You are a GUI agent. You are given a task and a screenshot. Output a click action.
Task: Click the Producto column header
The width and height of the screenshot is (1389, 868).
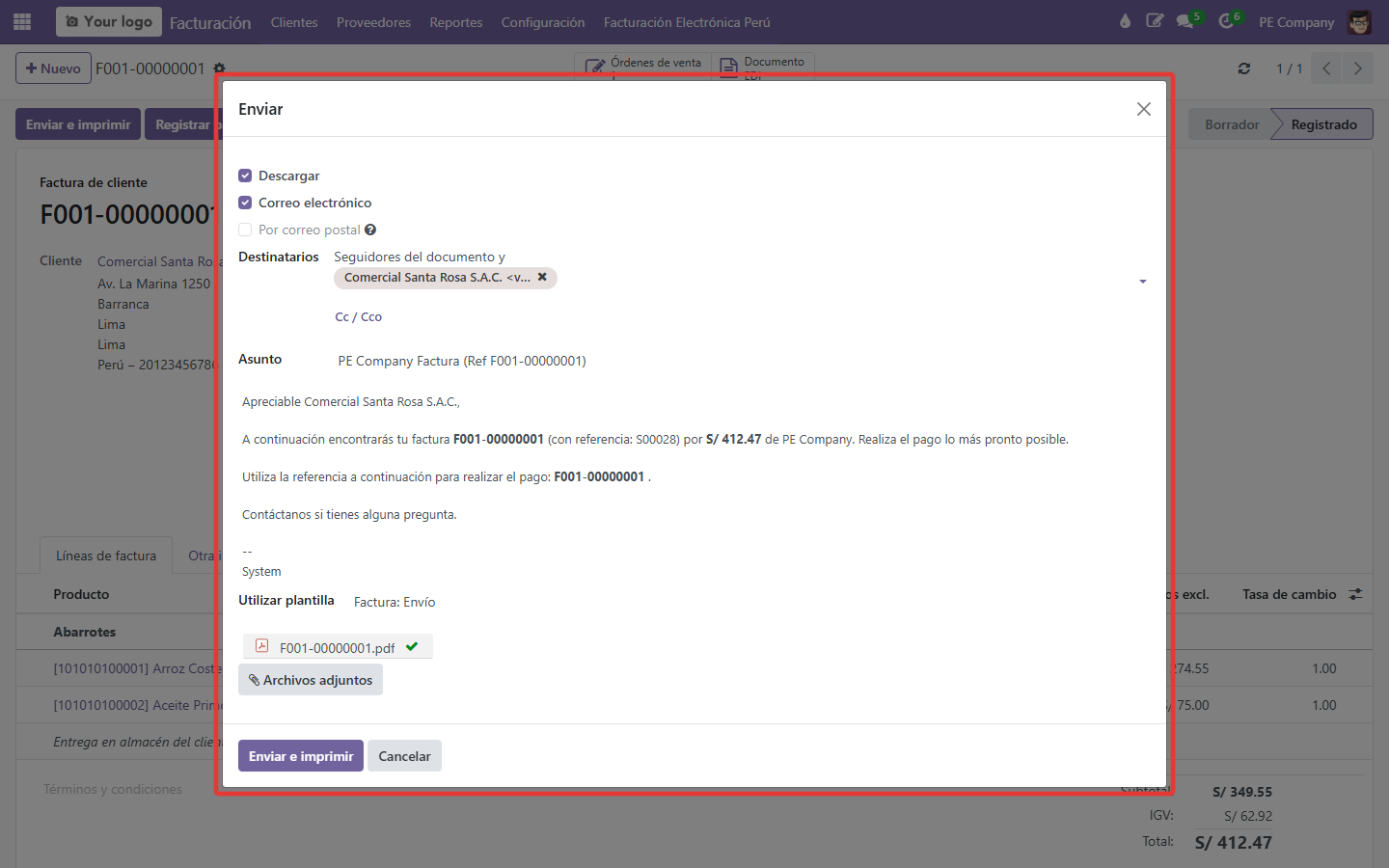[x=81, y=594]
